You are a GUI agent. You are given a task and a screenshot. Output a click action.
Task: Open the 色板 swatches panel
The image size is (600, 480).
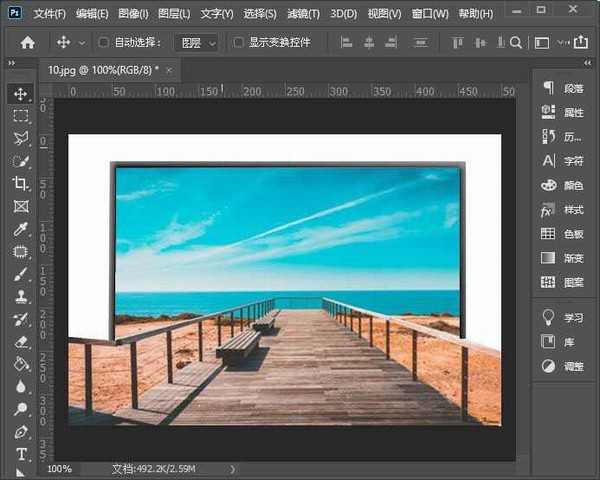pyautogui.click(x=563, y=233)
